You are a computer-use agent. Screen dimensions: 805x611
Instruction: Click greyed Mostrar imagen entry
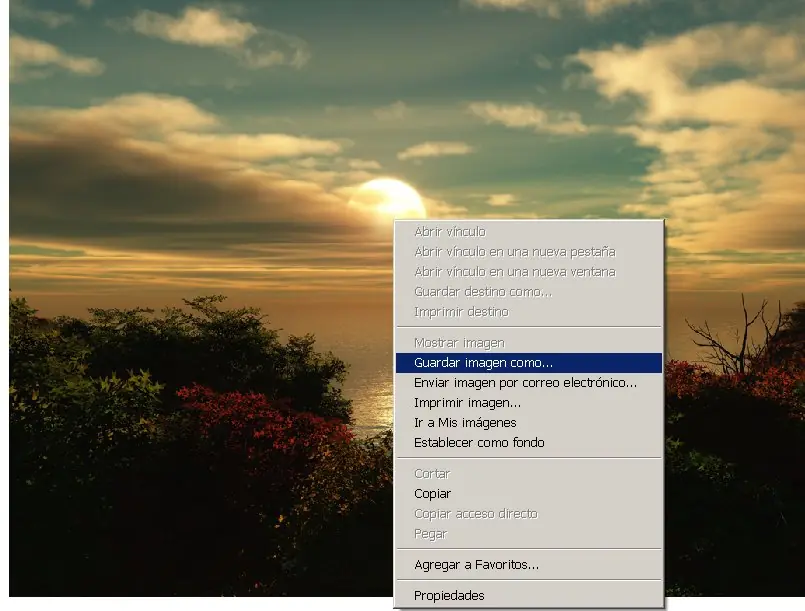(x=528, y=342)
